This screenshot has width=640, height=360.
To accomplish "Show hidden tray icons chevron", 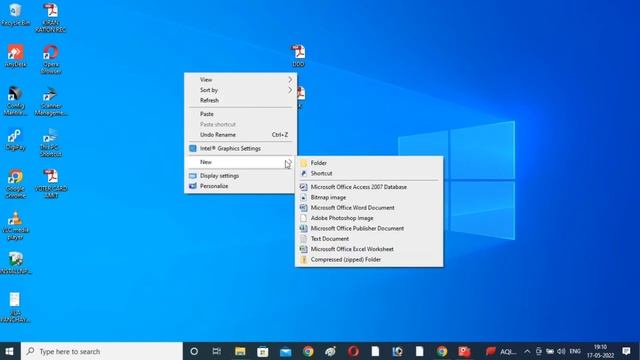I will 527,351.
